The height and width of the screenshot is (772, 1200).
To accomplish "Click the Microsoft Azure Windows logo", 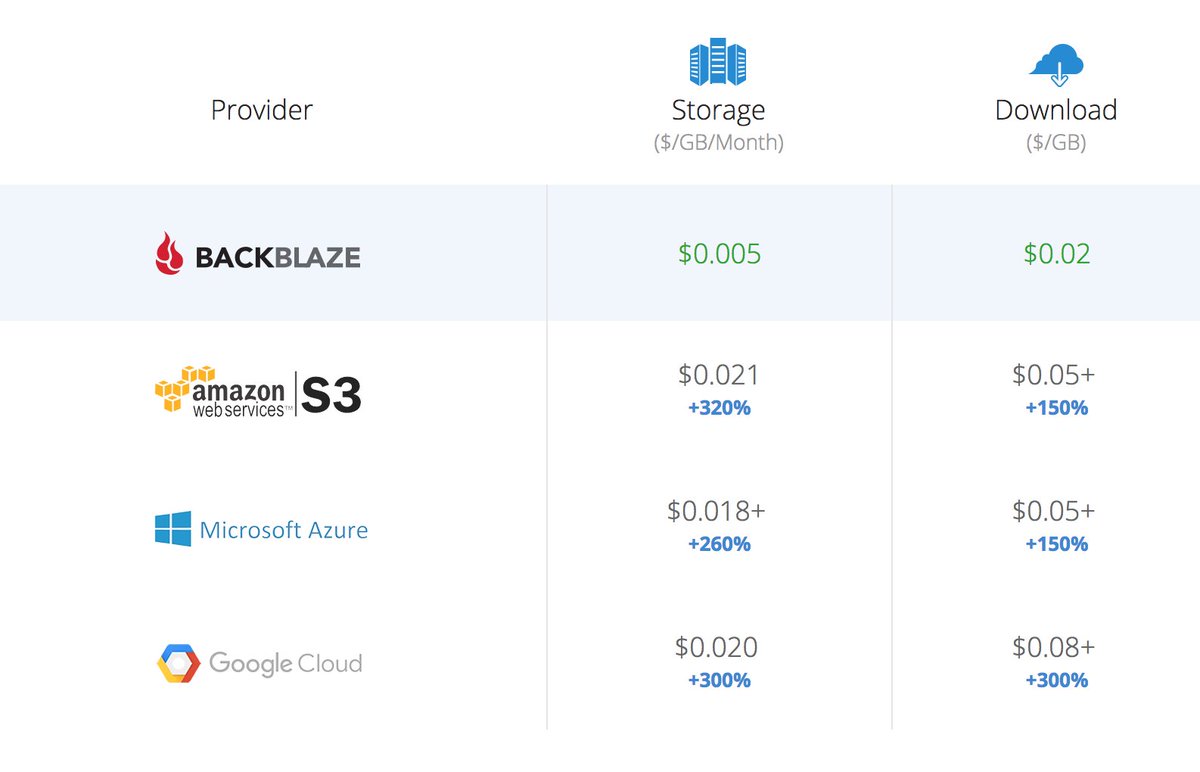I will (173, 529).
